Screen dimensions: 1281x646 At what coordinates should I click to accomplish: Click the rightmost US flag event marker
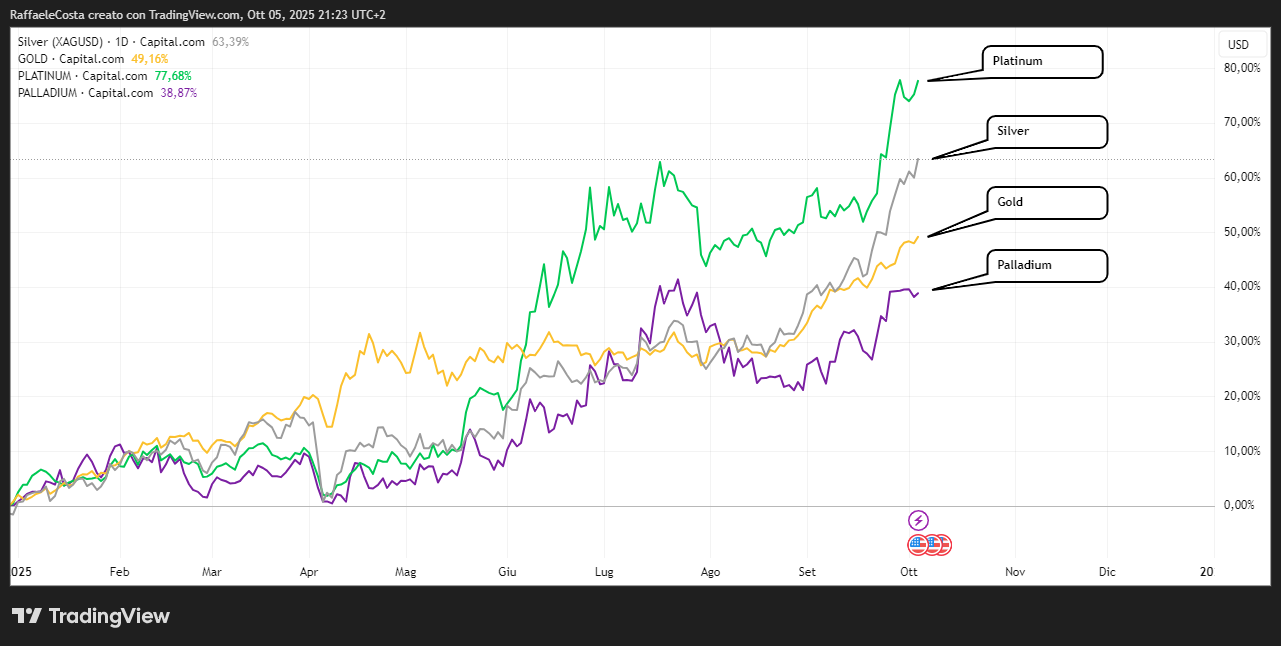(942, 545)
